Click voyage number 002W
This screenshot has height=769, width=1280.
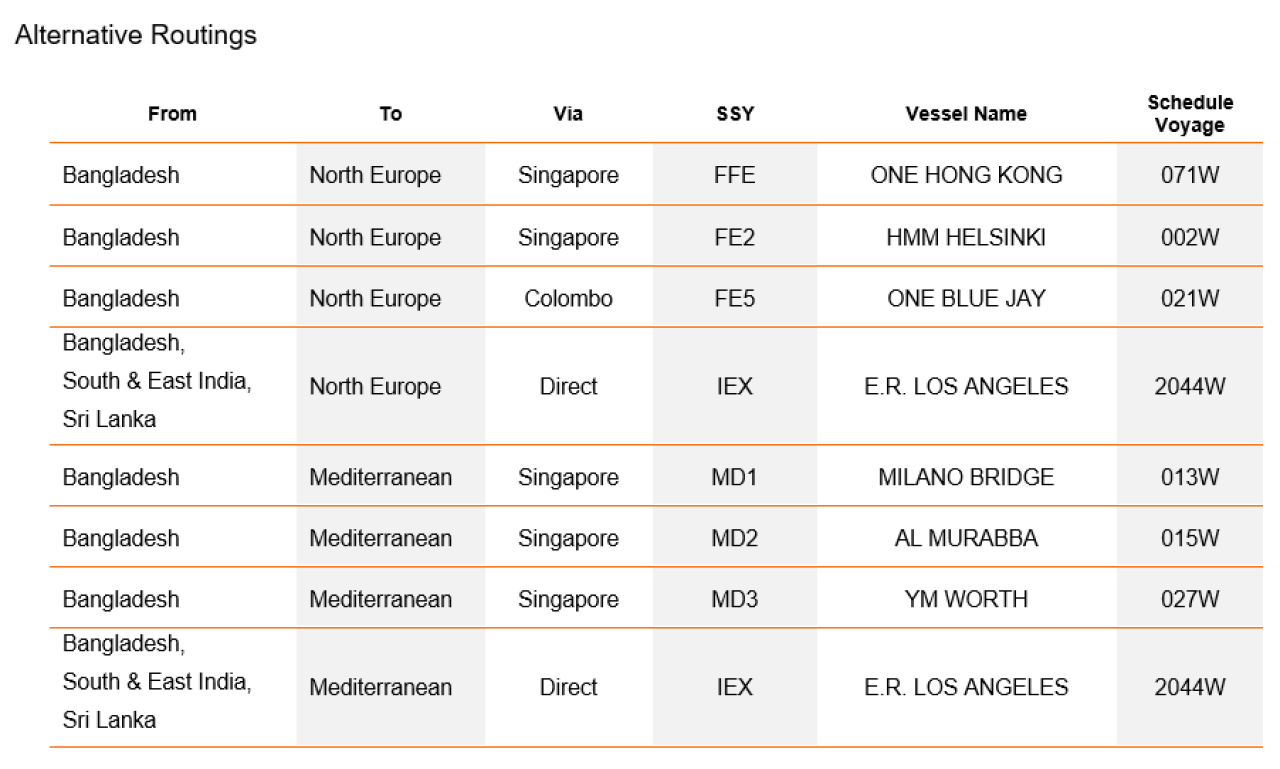1190,237
